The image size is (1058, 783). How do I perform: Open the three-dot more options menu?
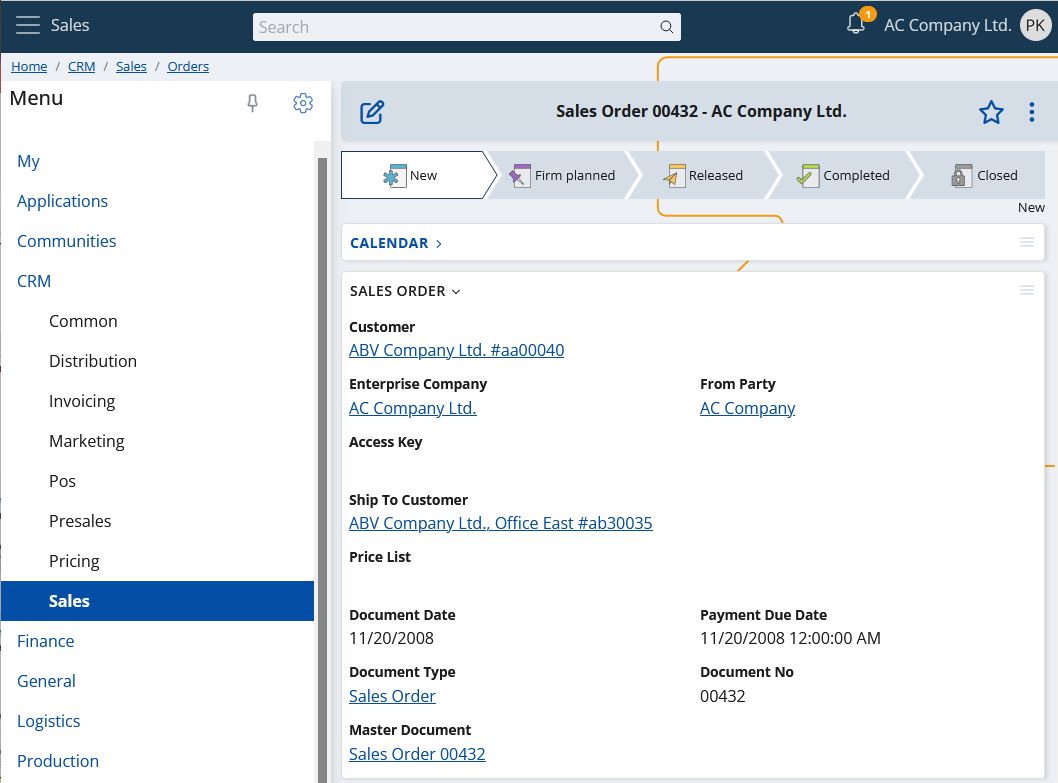pyautogui.click(x=1032, y=112)
